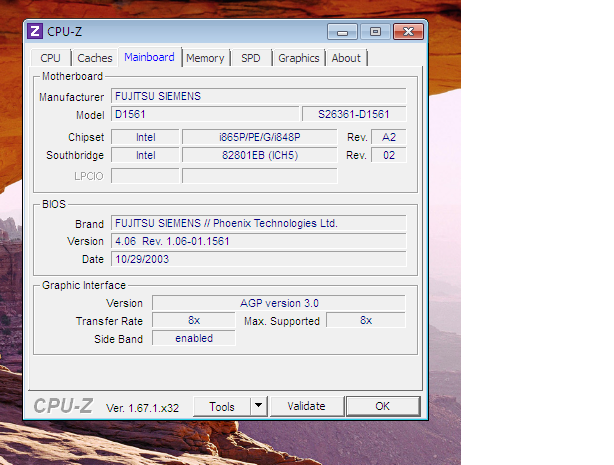Open the About tab
The image size is (614, 465).
click(x=346, y=58)
